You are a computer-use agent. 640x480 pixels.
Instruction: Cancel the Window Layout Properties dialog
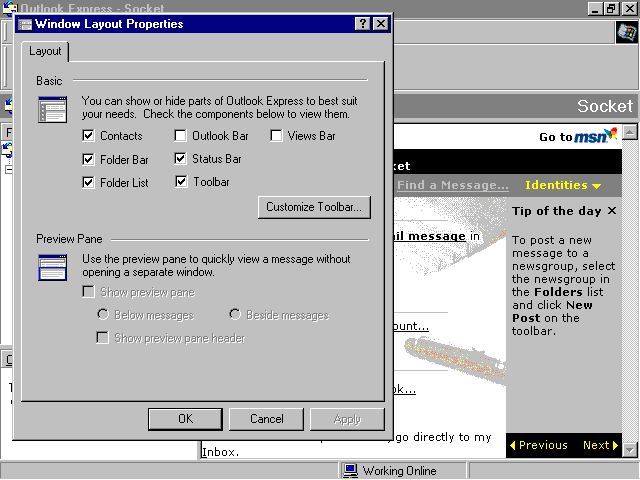point(266,419)
